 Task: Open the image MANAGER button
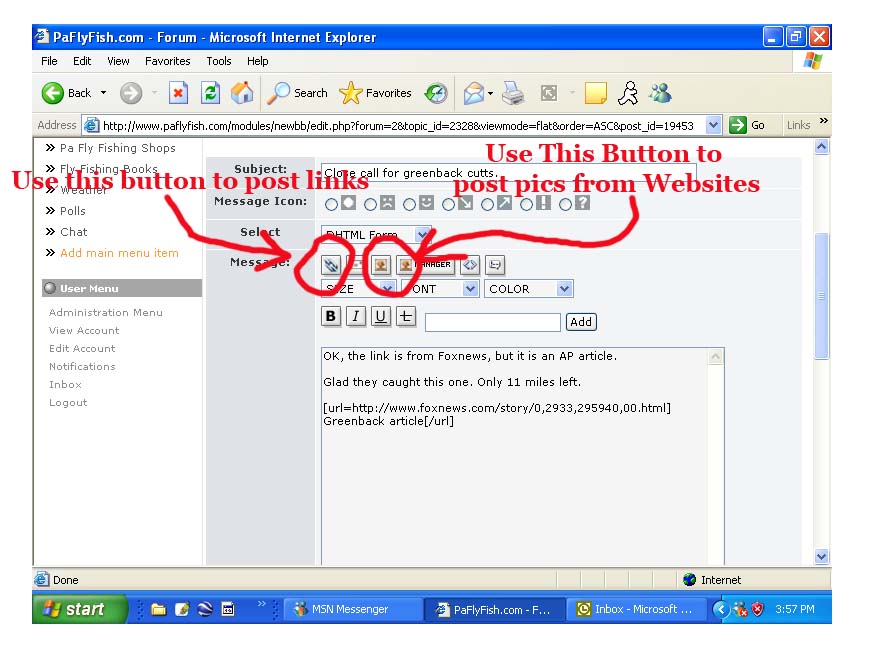pyautogui.click(x=426, y=265)
